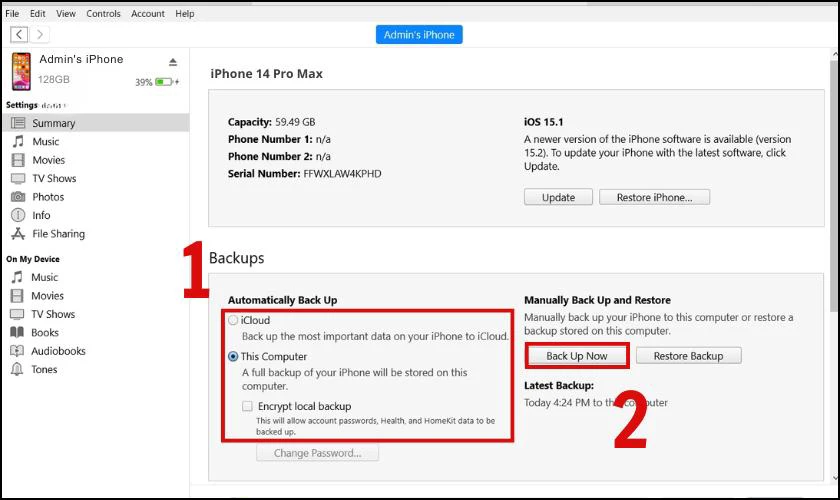The image size is (840, 500).
Task: Click the Update button
Action: pos(558,197)
